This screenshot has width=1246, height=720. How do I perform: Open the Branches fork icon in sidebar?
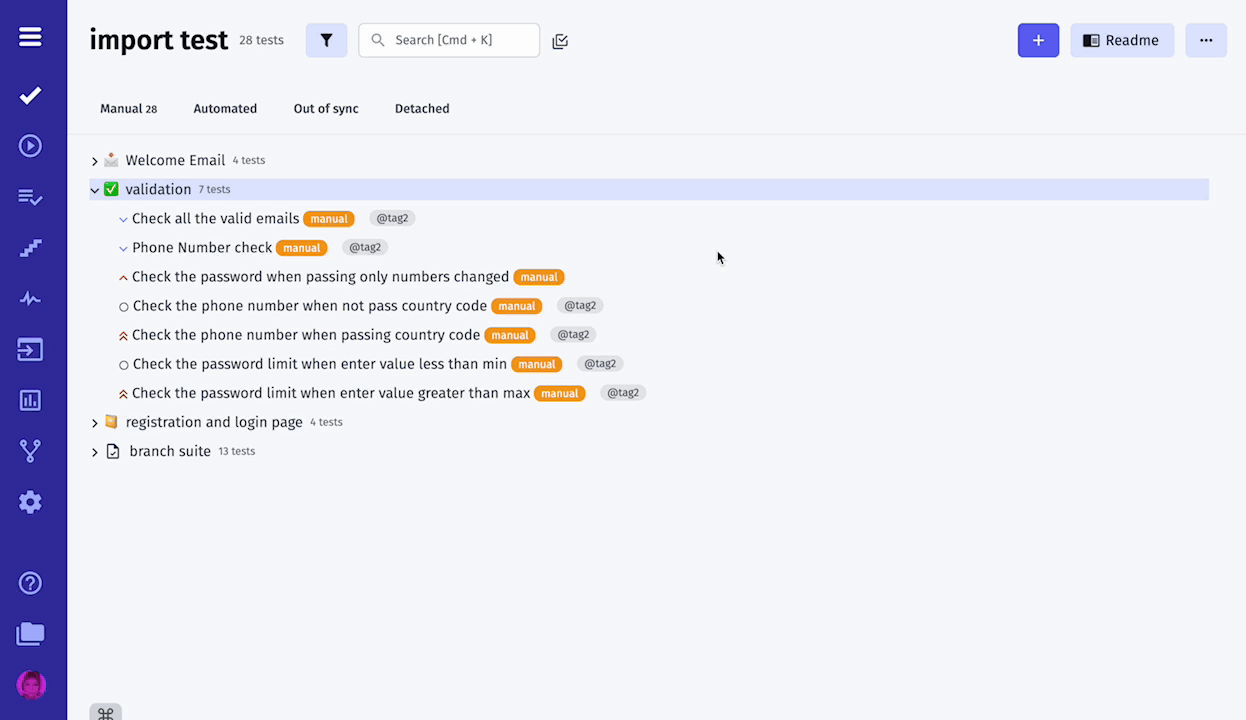pyautogui.click(x=30, y=451)
